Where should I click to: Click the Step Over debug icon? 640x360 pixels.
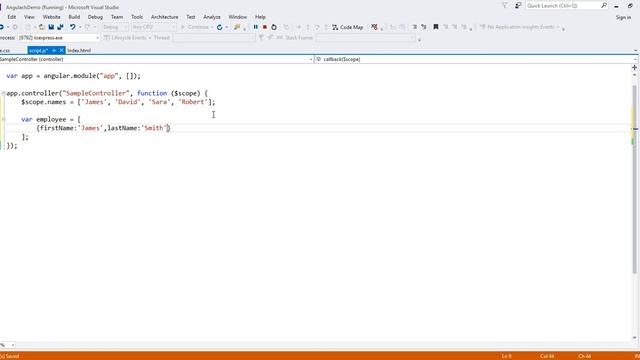pos(317,27)
